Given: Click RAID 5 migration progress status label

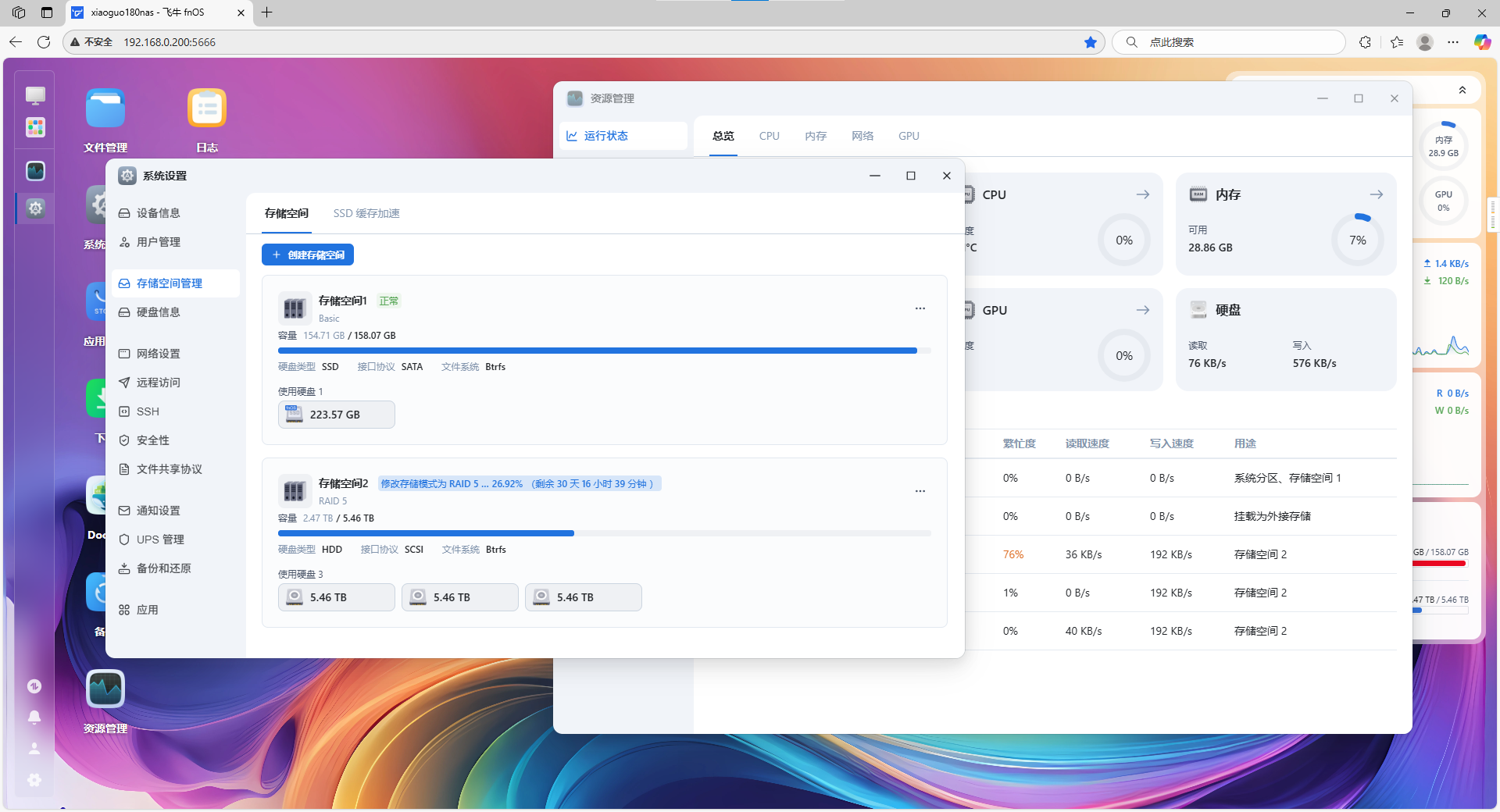Looking at the screenshot, I should [x=520, y=484].
